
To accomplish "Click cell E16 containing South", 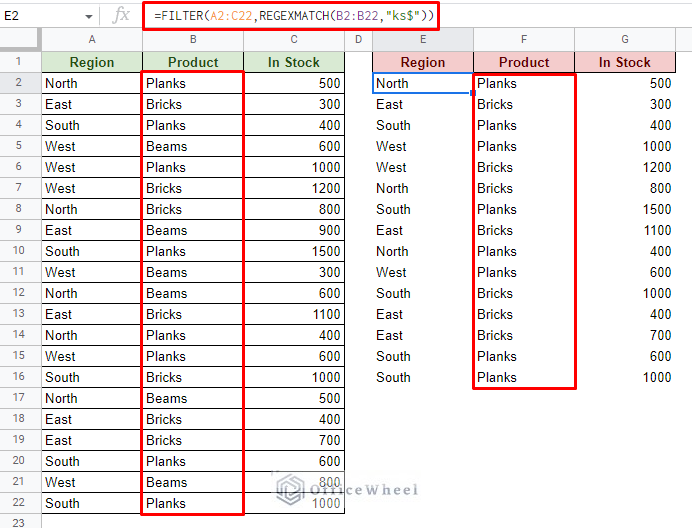I will [x=423, y=377].
